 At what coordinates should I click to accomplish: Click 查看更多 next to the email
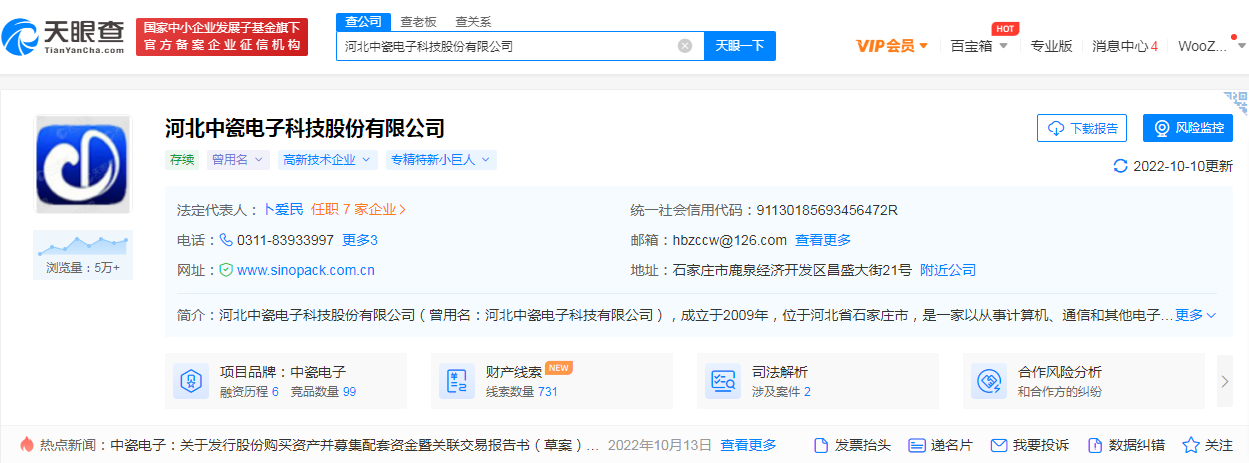click(x=823, y=240)
